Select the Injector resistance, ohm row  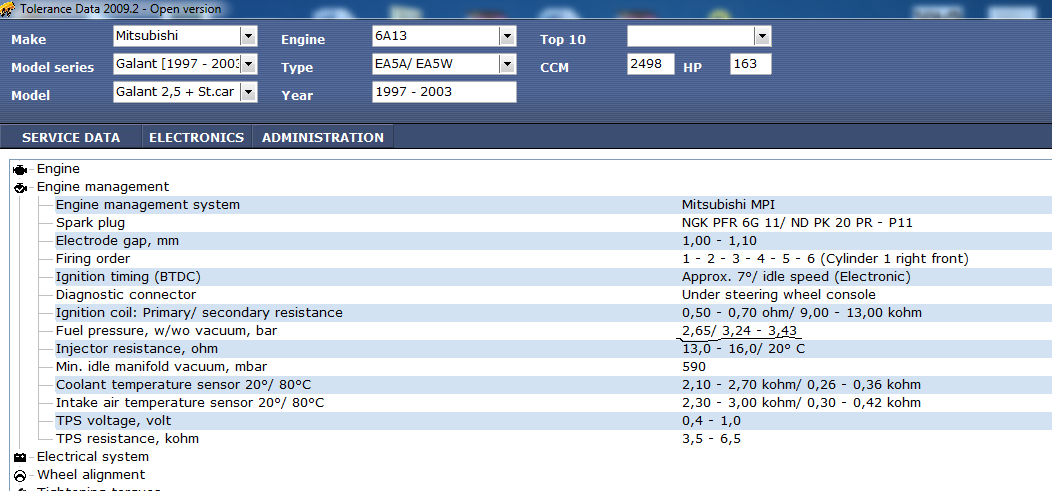tap(552, 349)
